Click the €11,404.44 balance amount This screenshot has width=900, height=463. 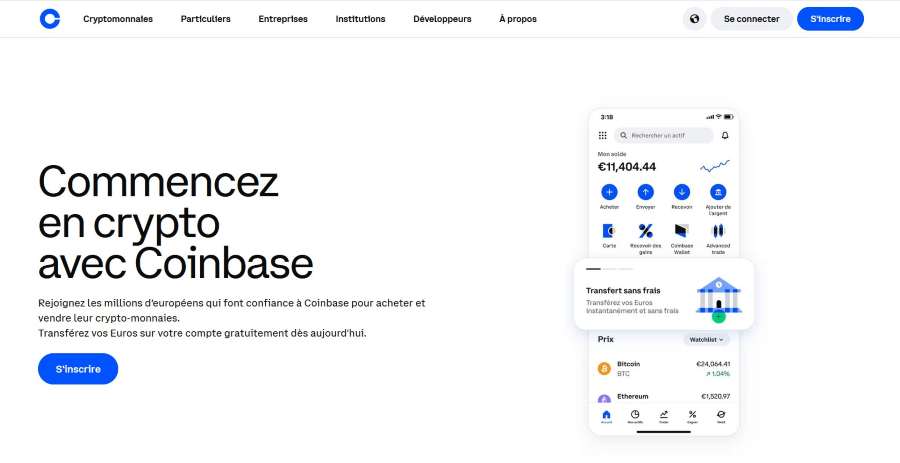[627, 167]
